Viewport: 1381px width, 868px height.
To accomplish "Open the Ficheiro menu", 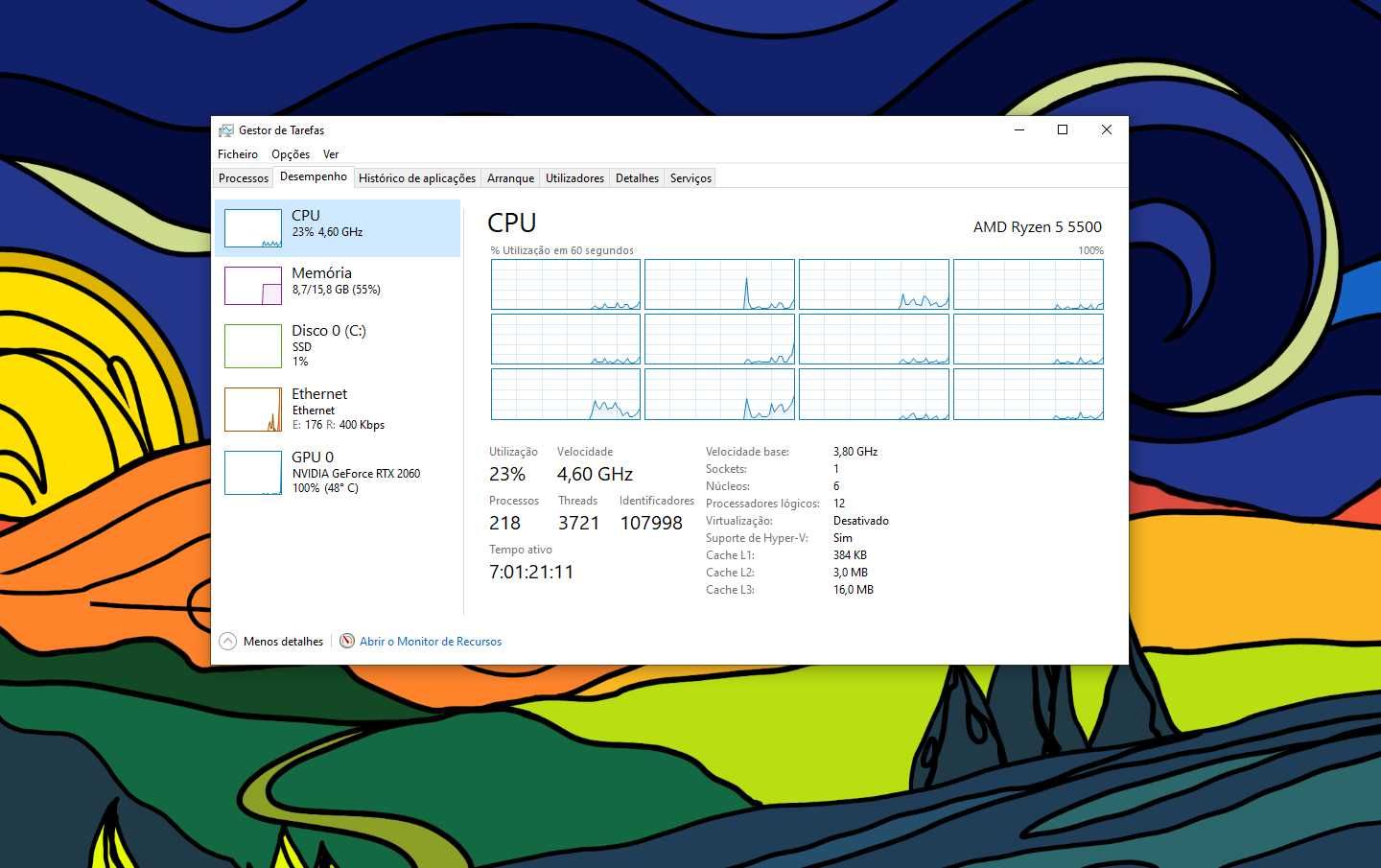I will coord(238,154).
